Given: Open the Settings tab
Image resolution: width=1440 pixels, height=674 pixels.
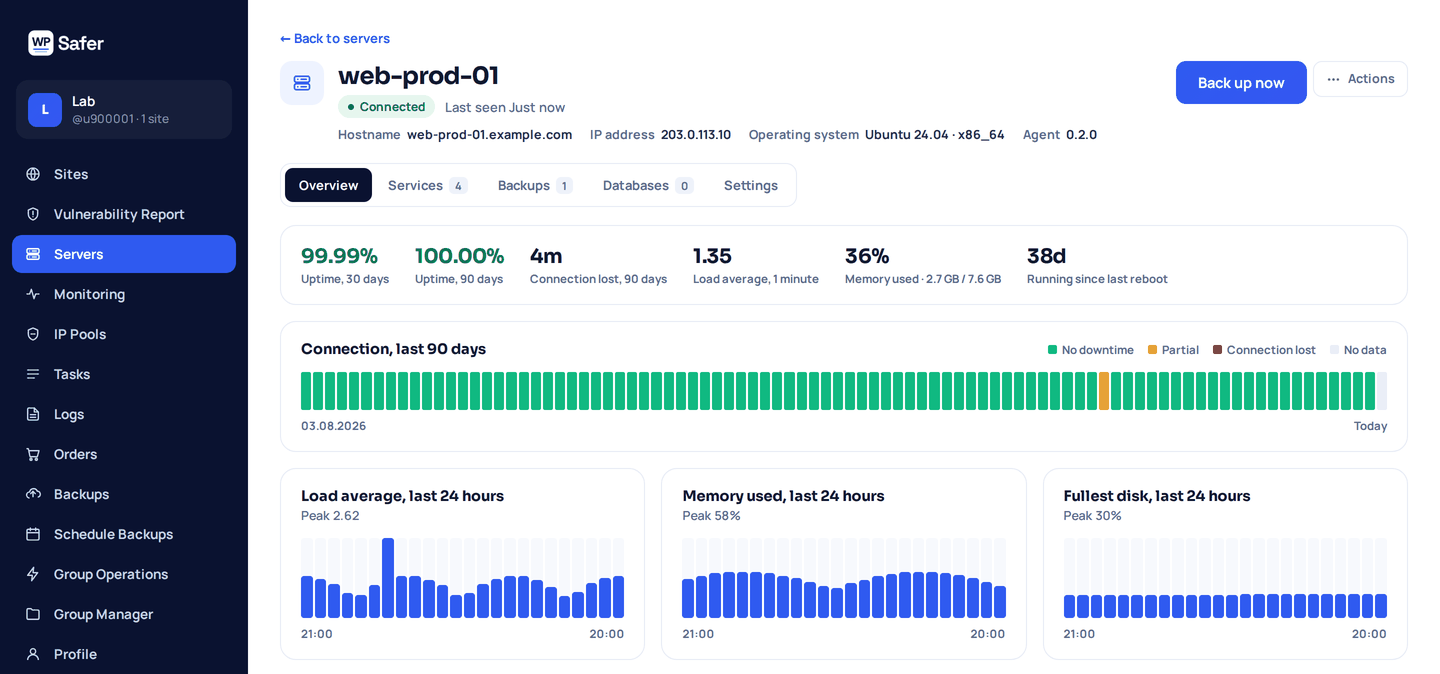Looking at the screenshot, I should pos(751,185).
